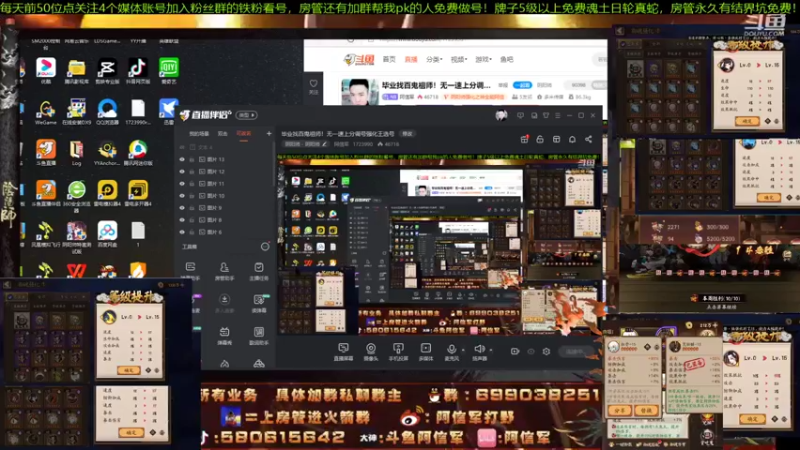Viewport: 800px width, 450px height.
Task: Click 确定 in bottom-left level-up card
Action: (x=129, y=370)
